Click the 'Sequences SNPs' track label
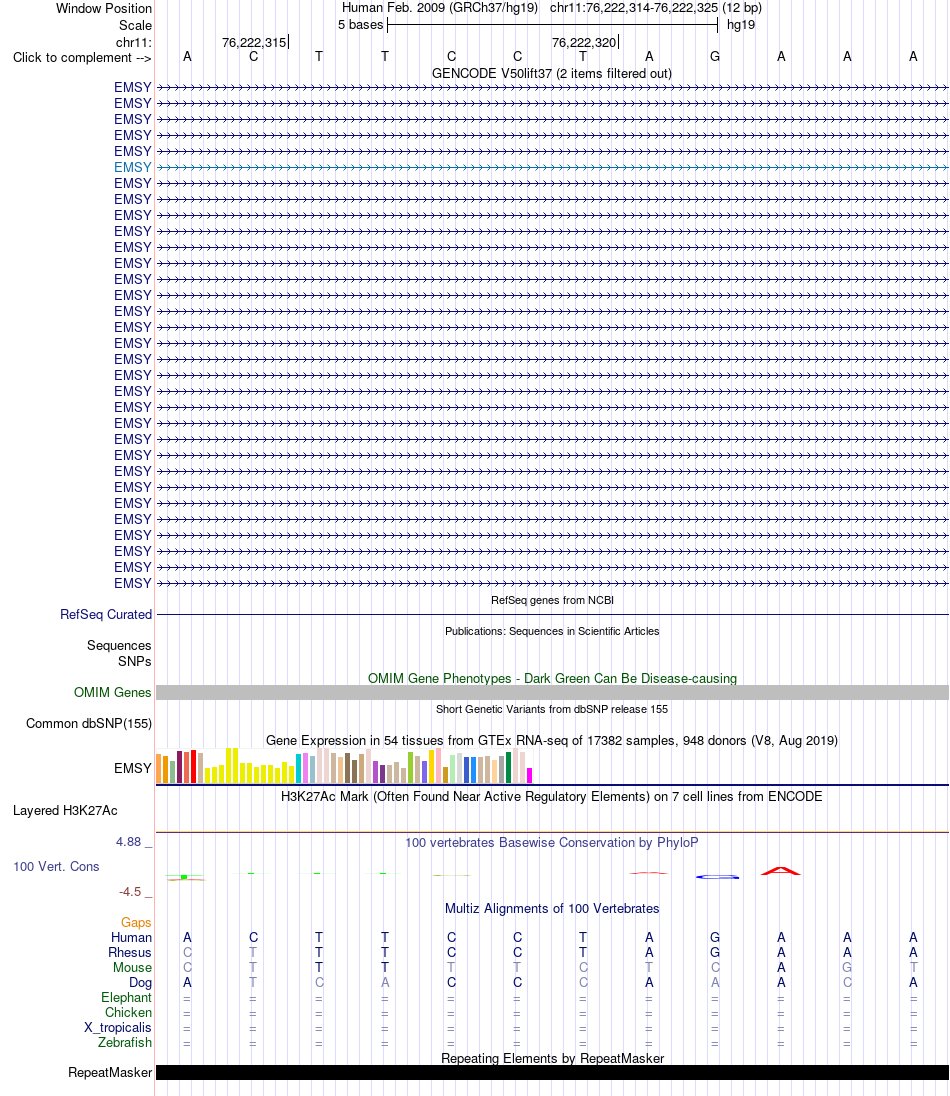The width and height of the screenshot is (950, 1096). pos(119,653)
